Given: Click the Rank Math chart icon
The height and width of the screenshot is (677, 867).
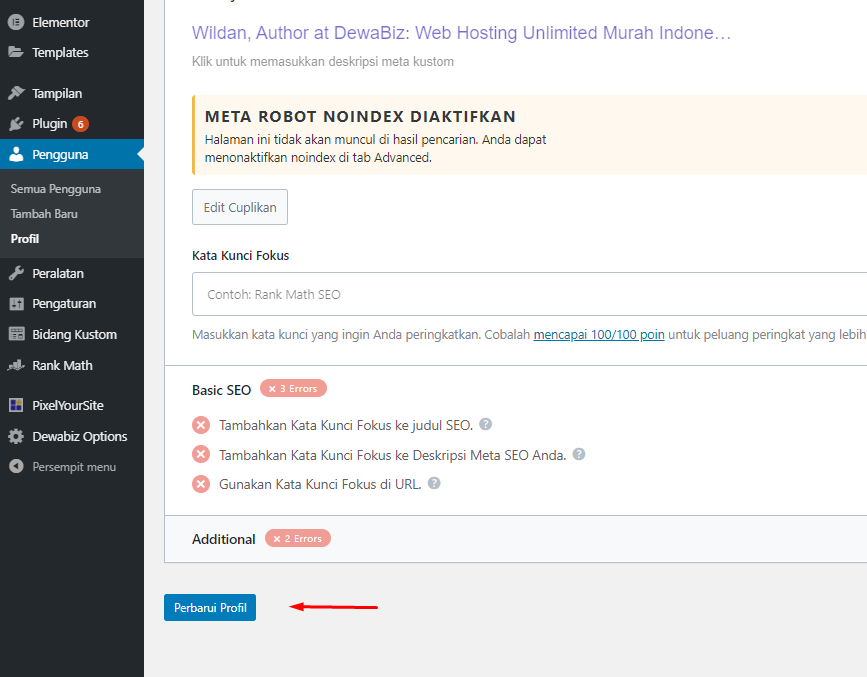Looking at the screenshot, I should pos(16,365).
